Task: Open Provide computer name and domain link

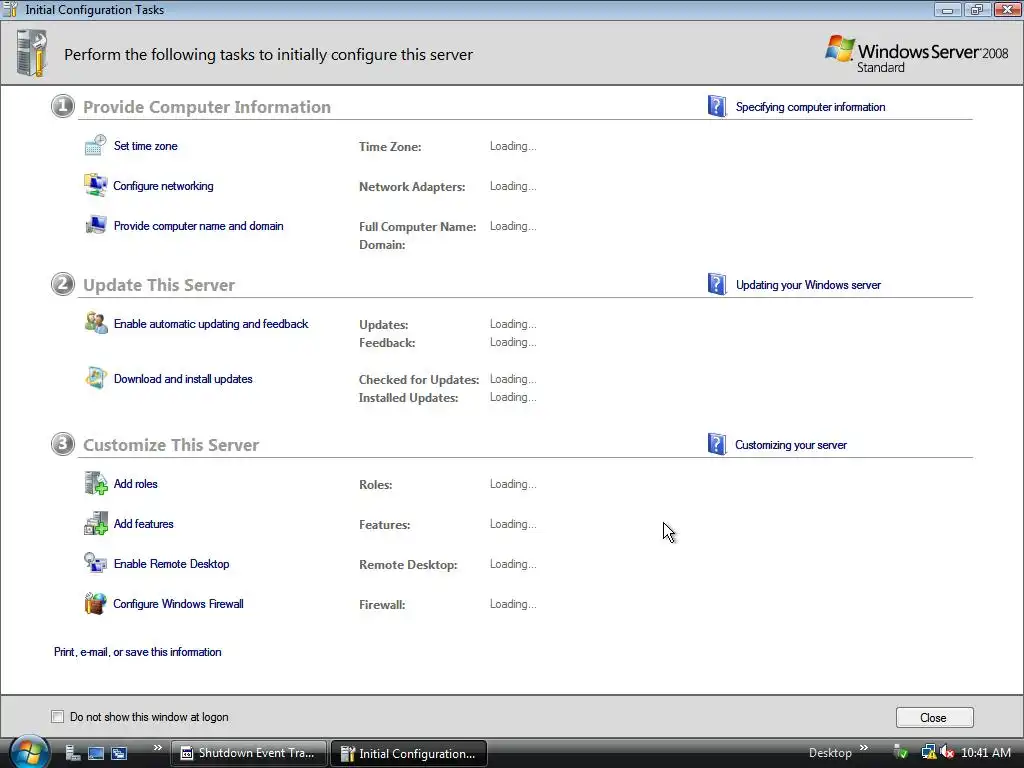Action: (199, 225)
